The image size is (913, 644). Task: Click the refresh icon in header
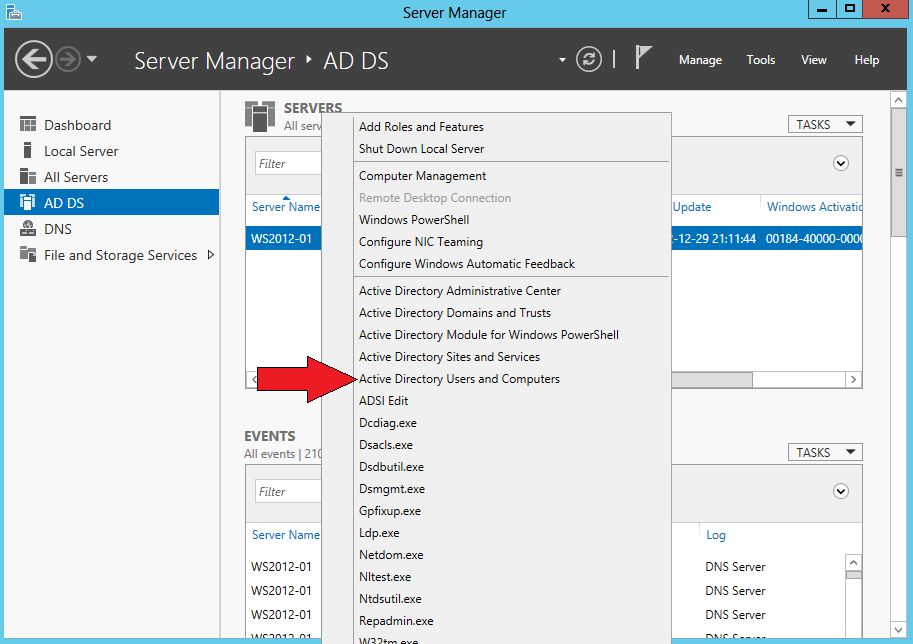click(x=589, y=59)
